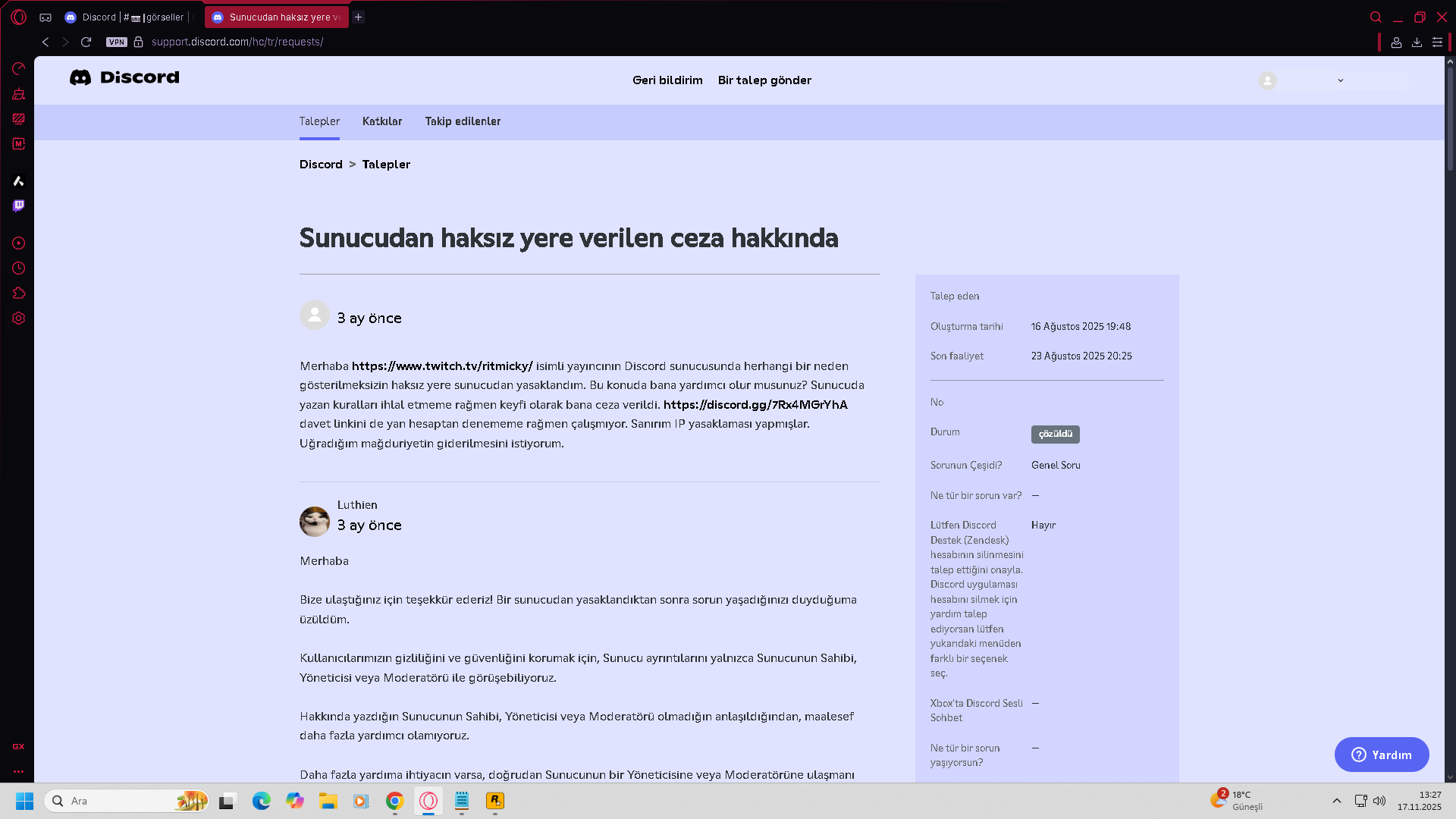Screen dimensions: 1456x819
Task: Select the Talepler tab
Action: 319,121
